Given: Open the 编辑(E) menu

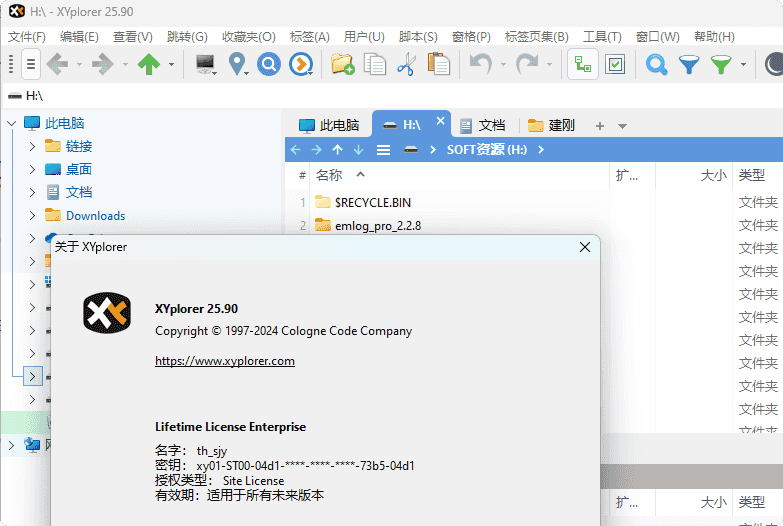Looking at the screenshot, I should coord(79,36).
